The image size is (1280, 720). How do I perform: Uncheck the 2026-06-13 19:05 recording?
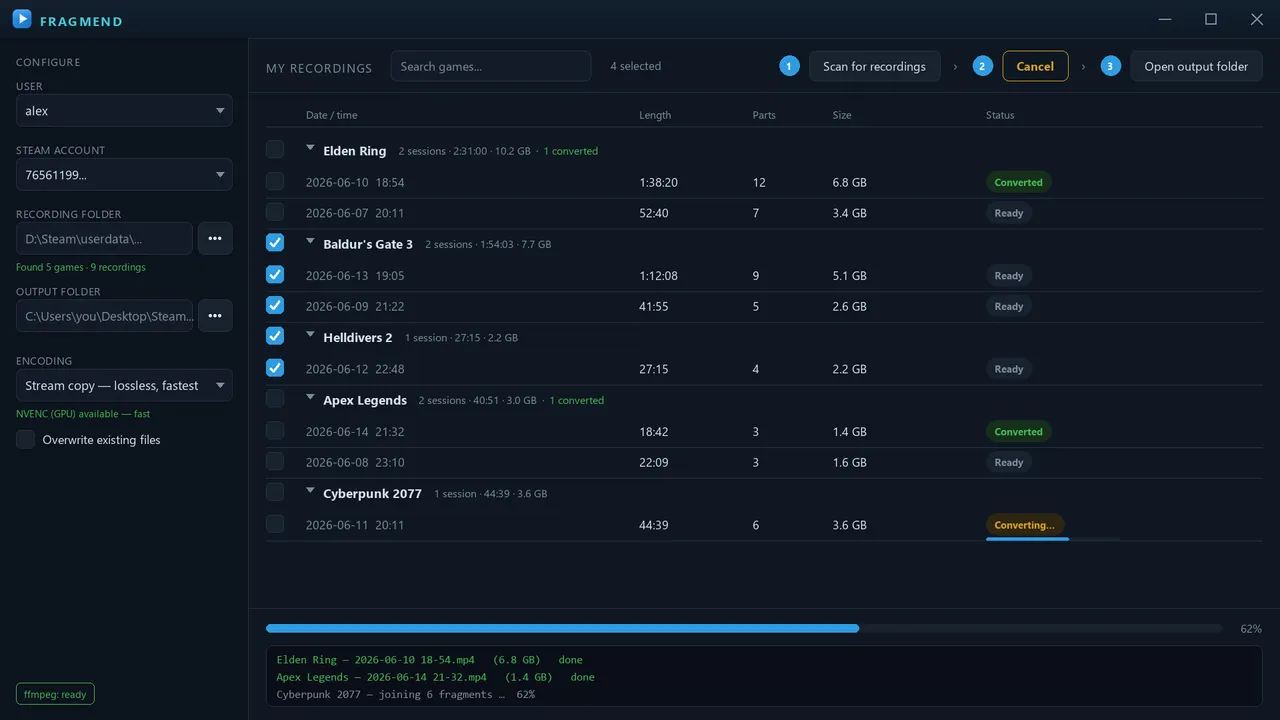(x=275, y=274)
